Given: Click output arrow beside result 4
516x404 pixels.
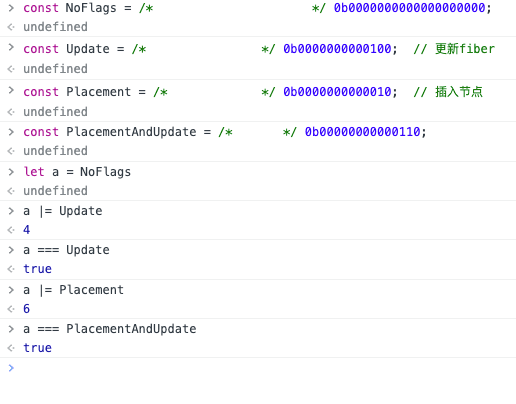Looking at the screenshot, I should 11,230.
